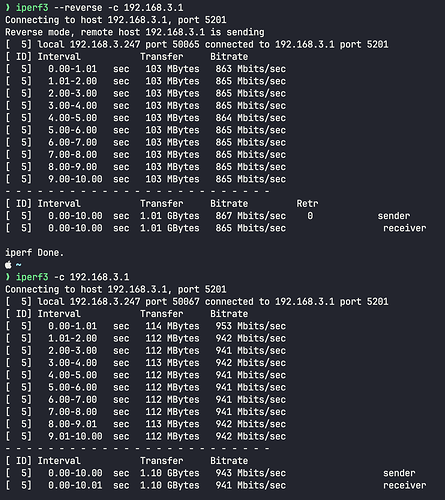The width and height of the screenshot is (445, 500).
Task: Click the tilde home directory indicator
Action: tap(19, 265)
